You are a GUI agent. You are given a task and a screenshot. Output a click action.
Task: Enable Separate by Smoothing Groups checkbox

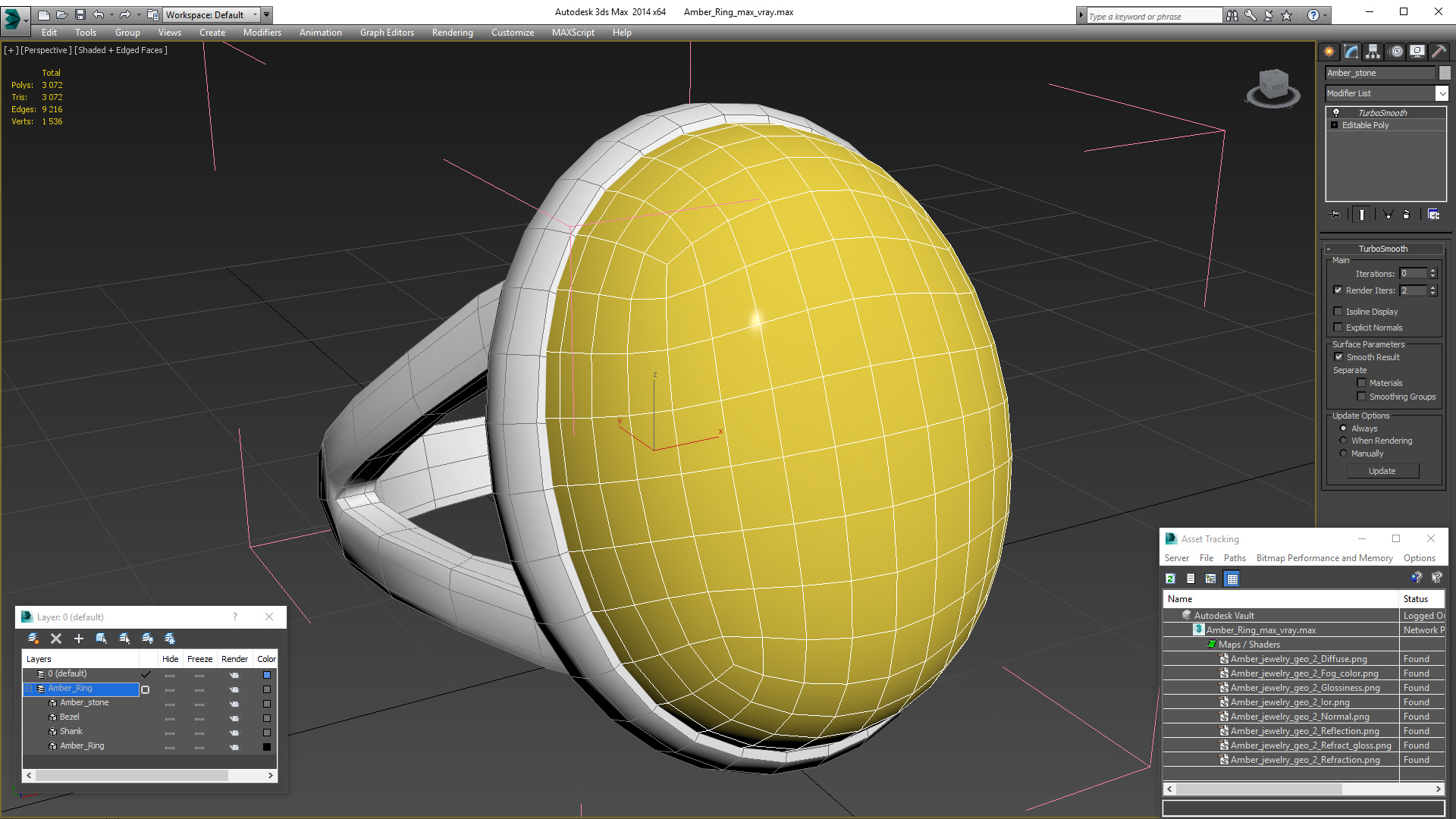tap(1362, 397)
